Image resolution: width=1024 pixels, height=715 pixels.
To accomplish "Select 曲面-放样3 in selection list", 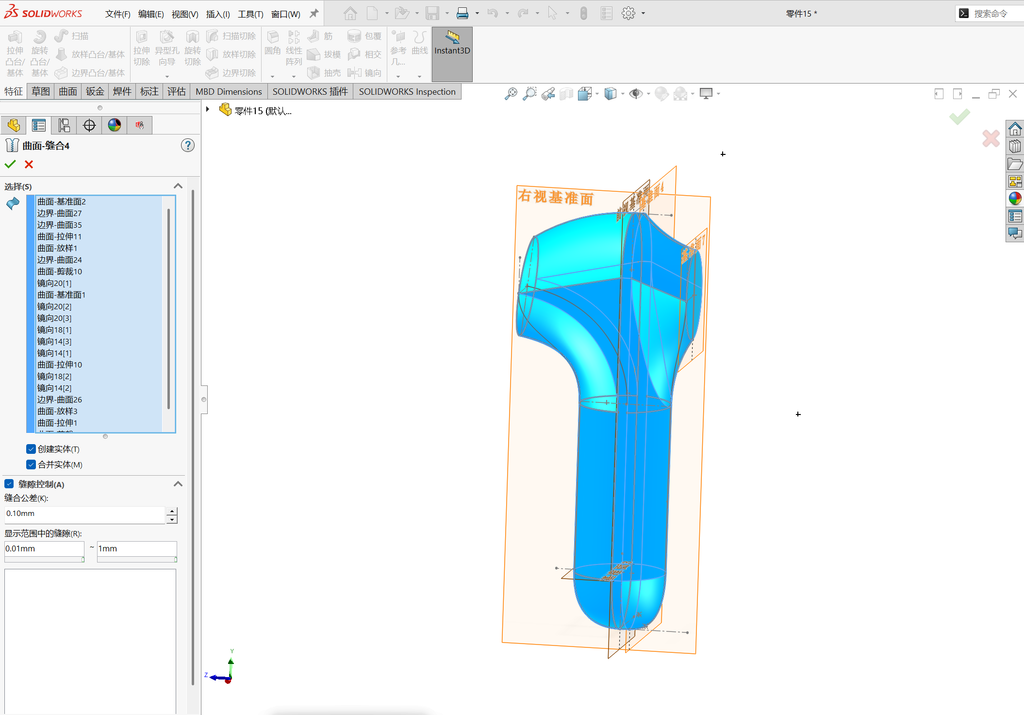I will [x=57, y=411].
